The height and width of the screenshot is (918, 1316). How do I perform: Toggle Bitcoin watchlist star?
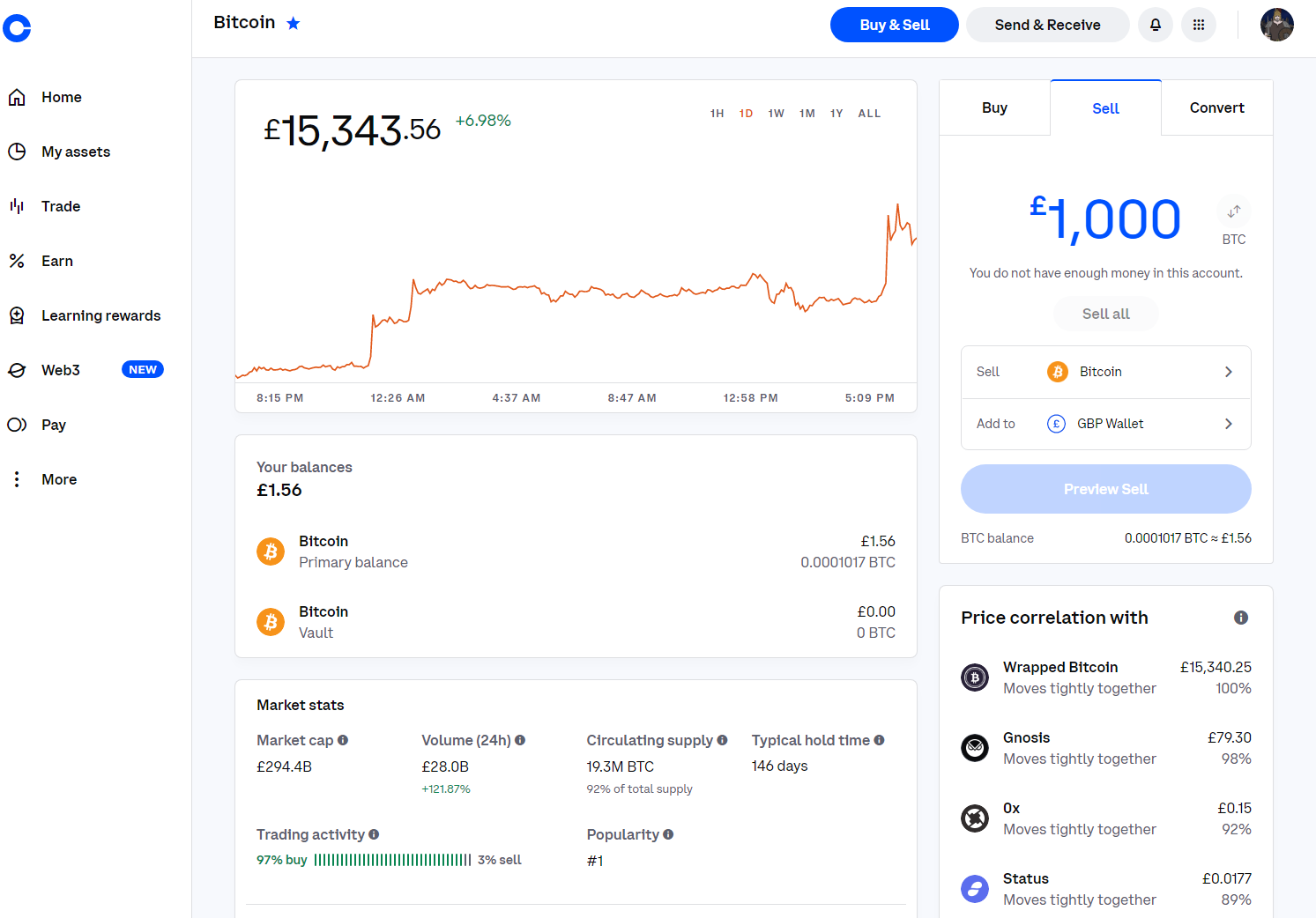click(294, 23)
